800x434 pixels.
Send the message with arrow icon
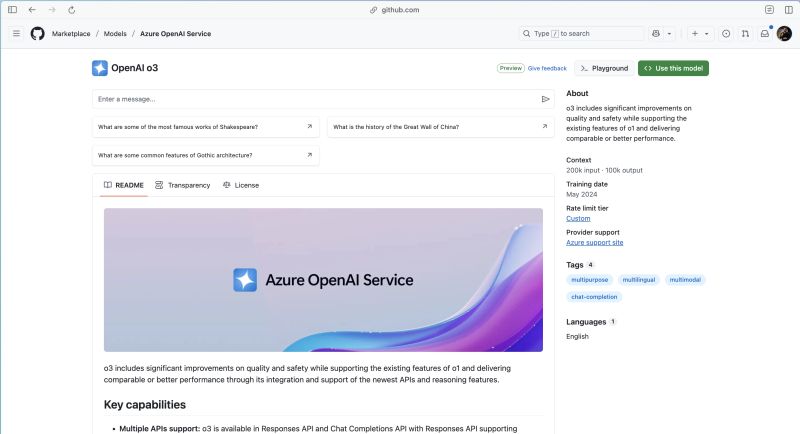[545, 99]
